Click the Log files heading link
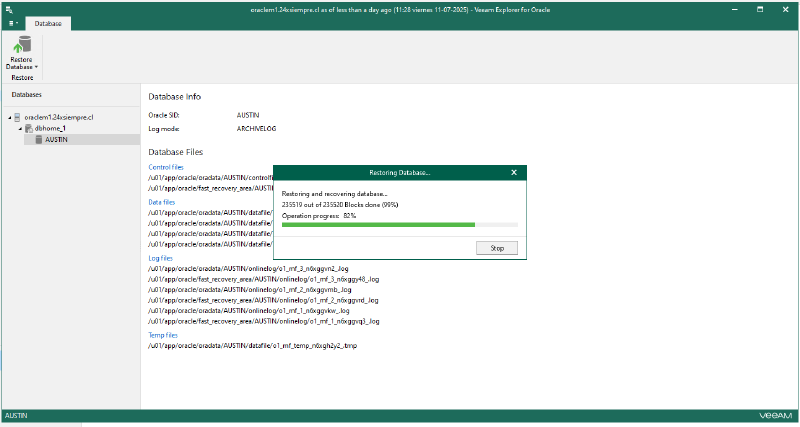The height and width of the screenshot is (427, 800). tap(160, 258)
